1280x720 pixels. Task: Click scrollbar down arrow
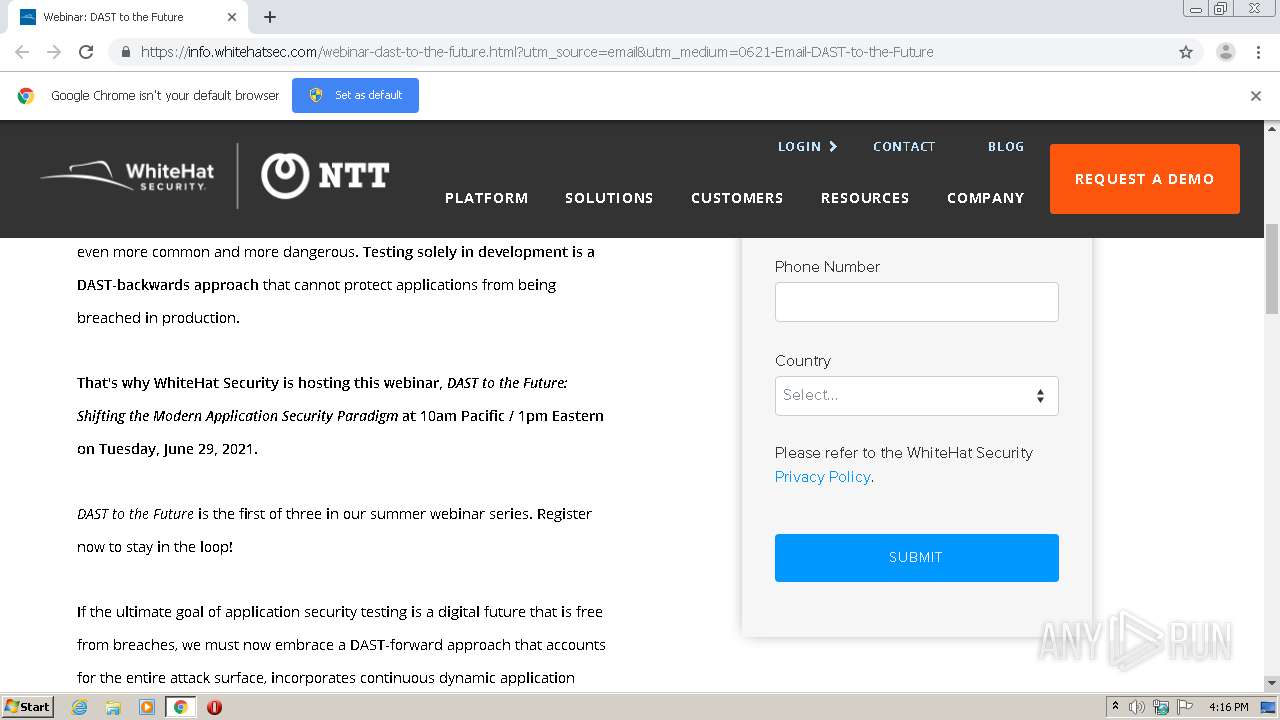[x=1272, y=683]
